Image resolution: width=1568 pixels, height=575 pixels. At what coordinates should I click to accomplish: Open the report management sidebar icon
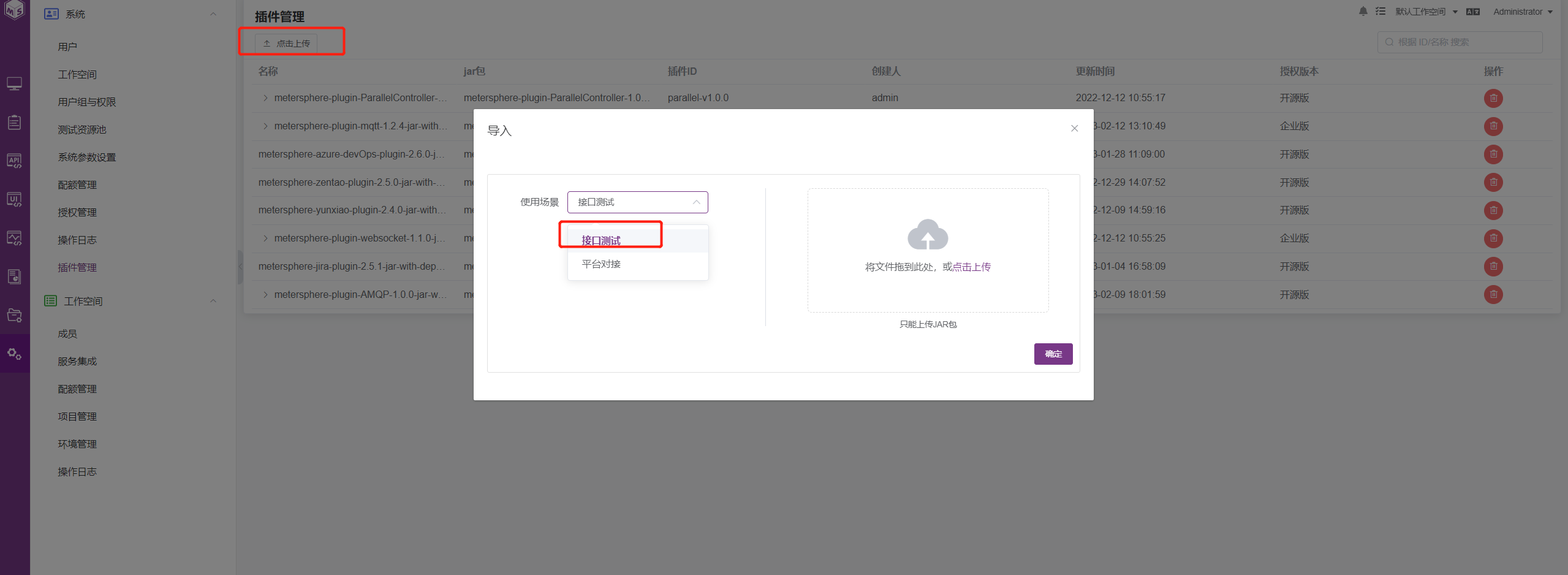[x=14, y=276]
